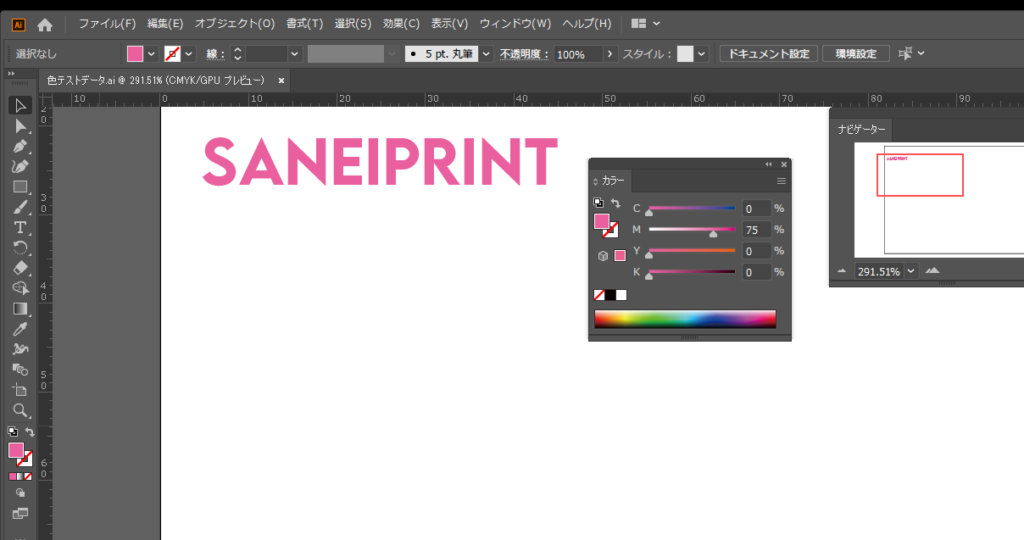Select the Type tool
1024x540 pixels.
tap(20, 228)
